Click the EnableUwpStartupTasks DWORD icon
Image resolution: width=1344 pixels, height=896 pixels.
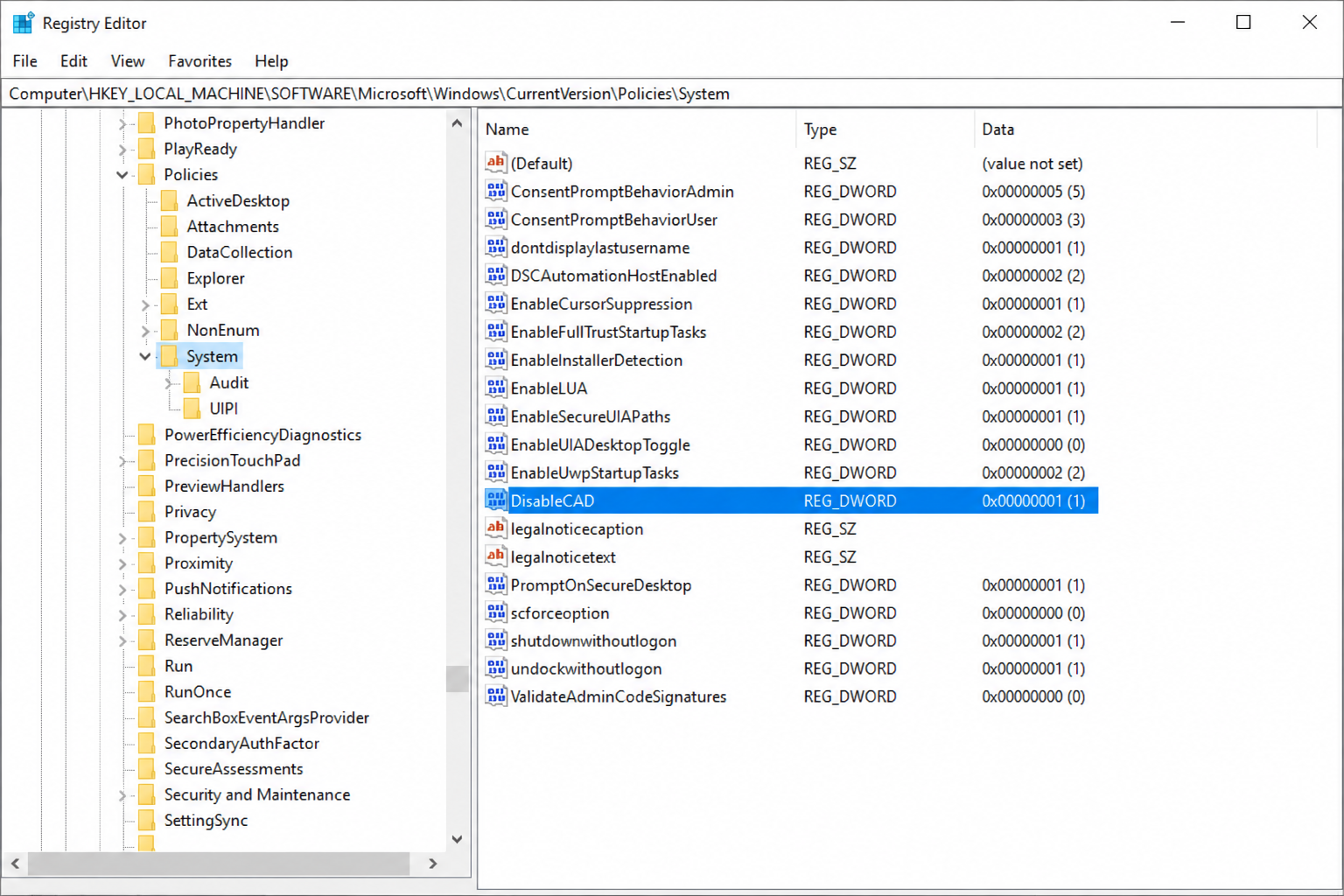496,472
